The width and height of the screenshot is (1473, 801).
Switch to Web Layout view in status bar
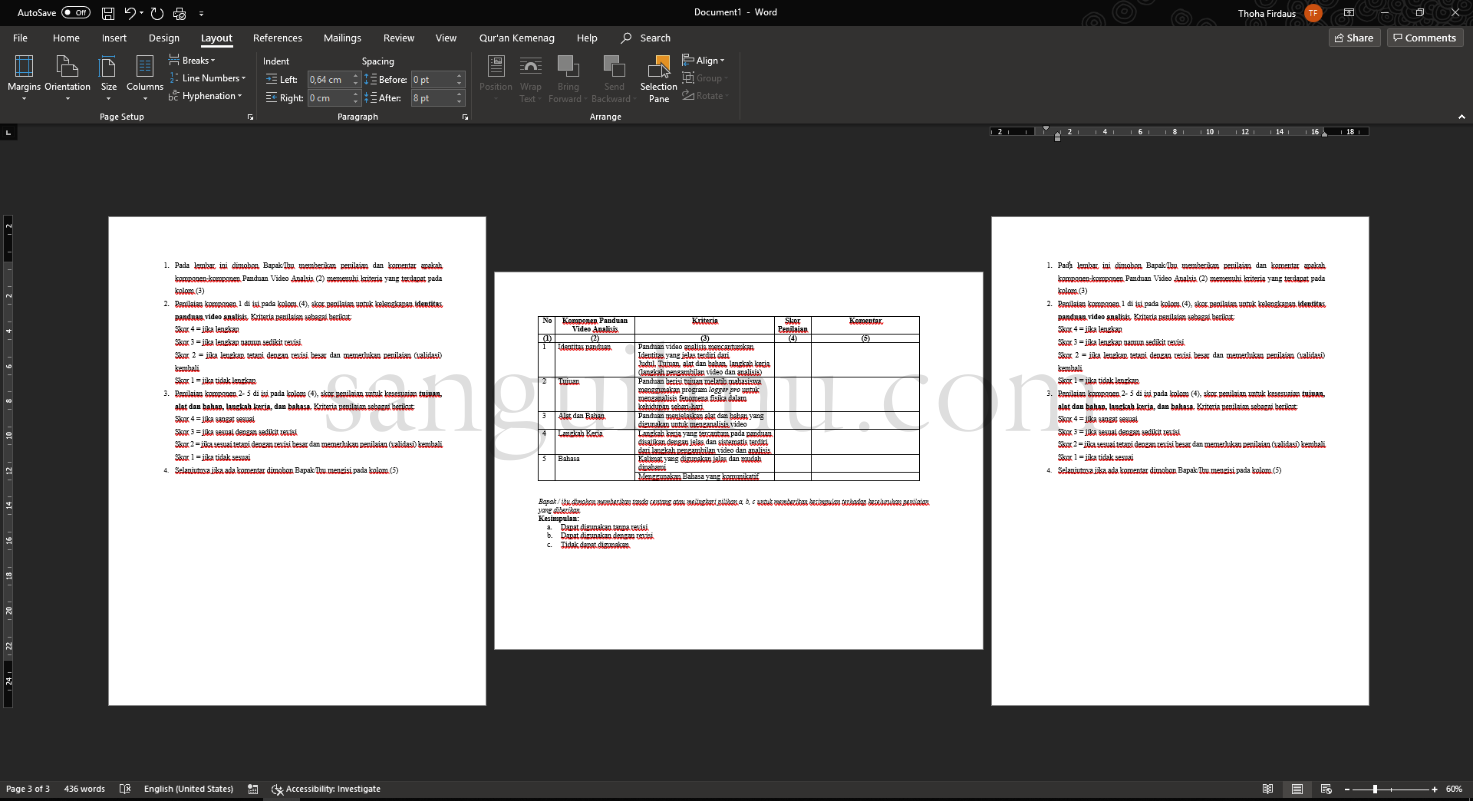coord(1326,789)
